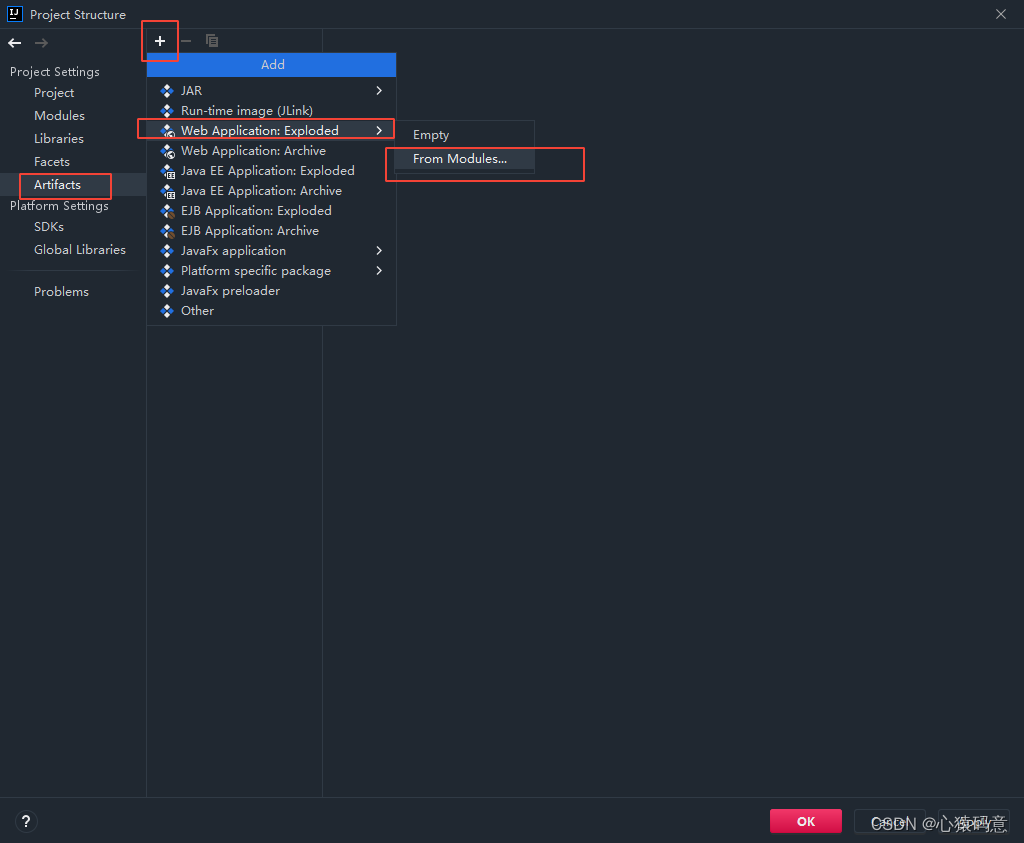Click the Other artifact type icon
1024x843 pixels.
[x=167, y=311]
